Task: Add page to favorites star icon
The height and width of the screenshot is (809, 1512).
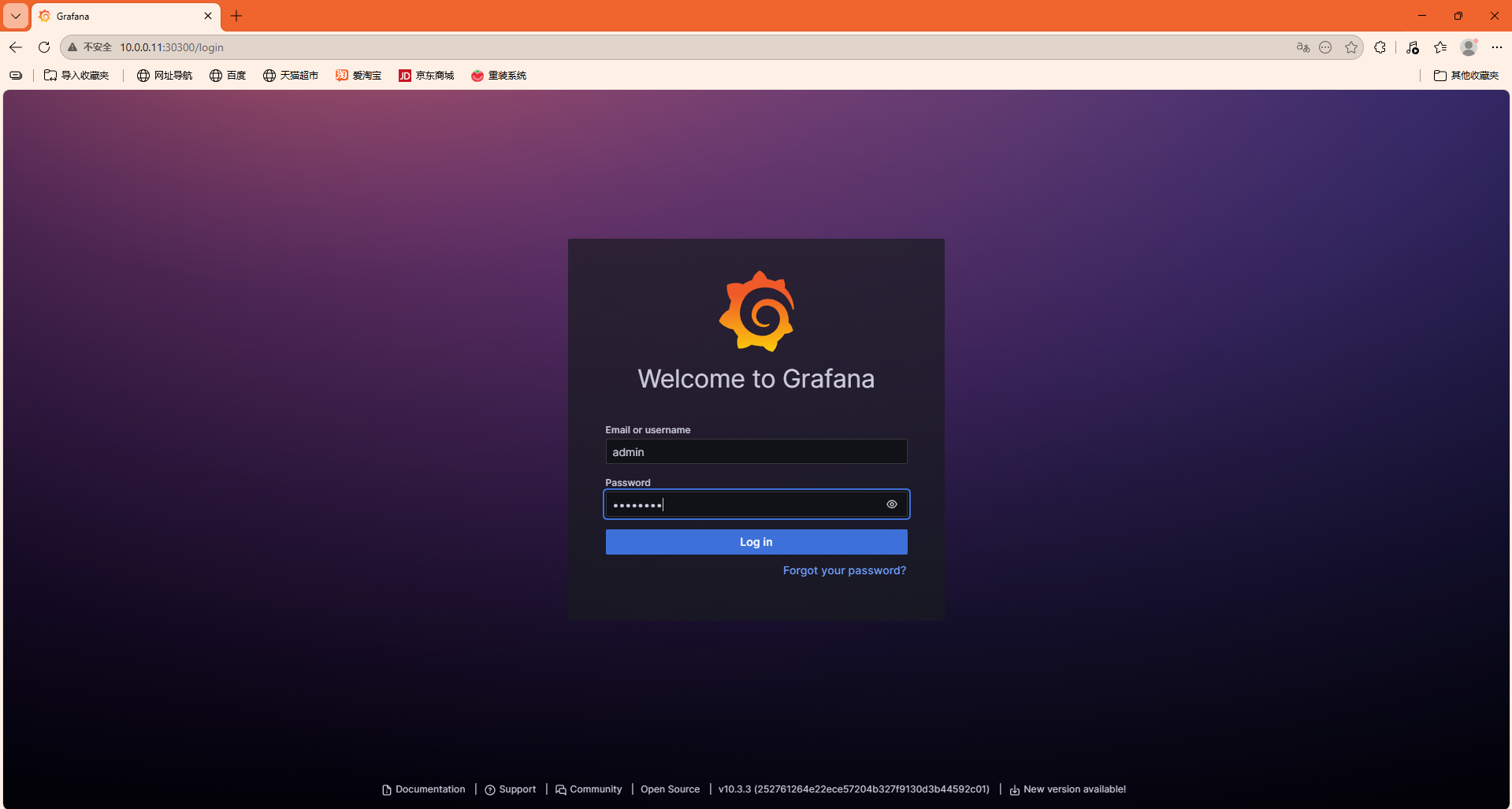Action: [1351, 47]
